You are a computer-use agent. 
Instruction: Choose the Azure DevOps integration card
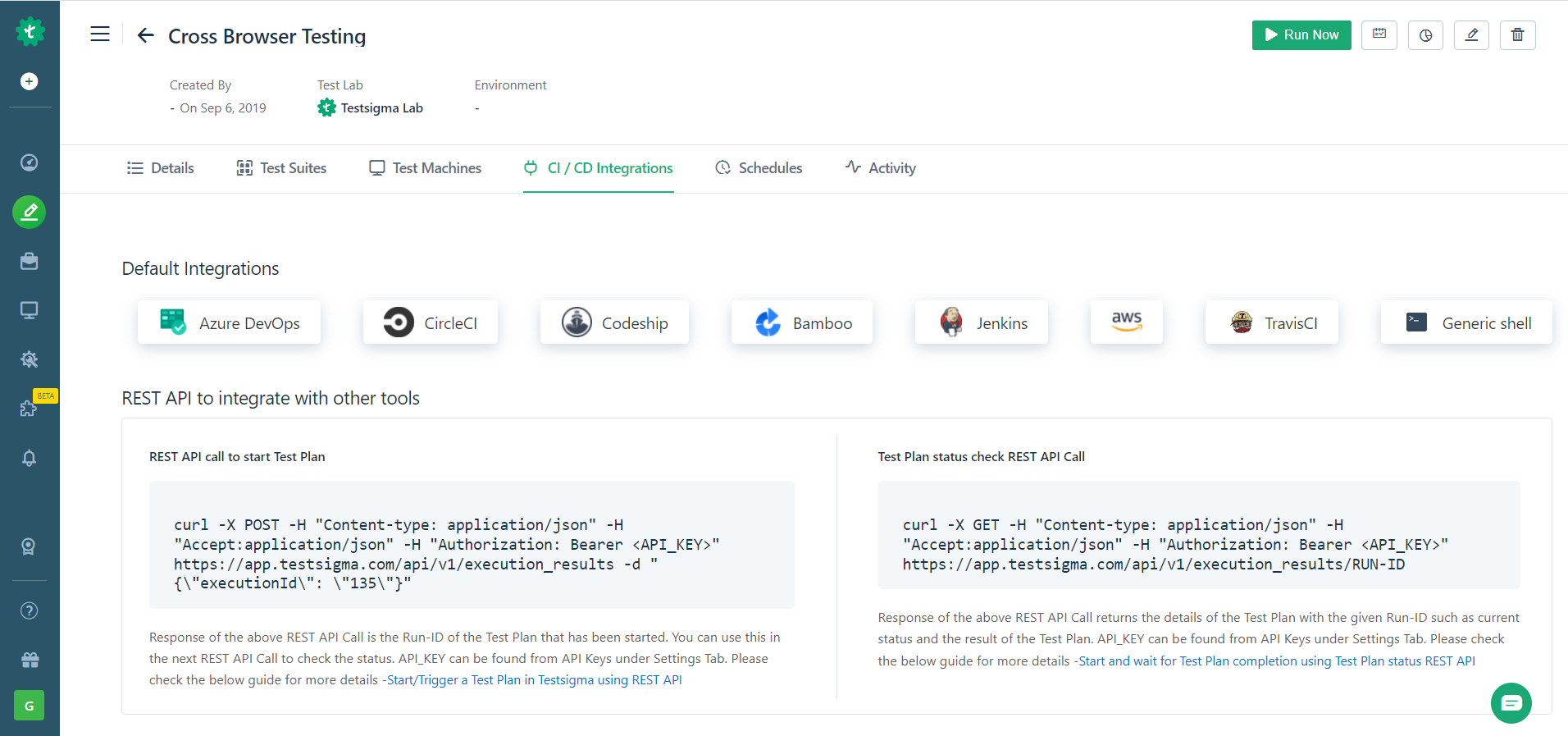(x=230, y=322)
